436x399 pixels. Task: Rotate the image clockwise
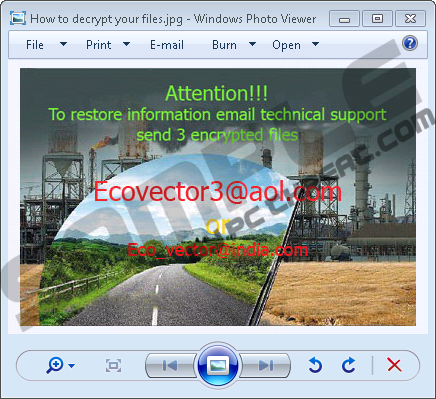(x=349, y=365)
